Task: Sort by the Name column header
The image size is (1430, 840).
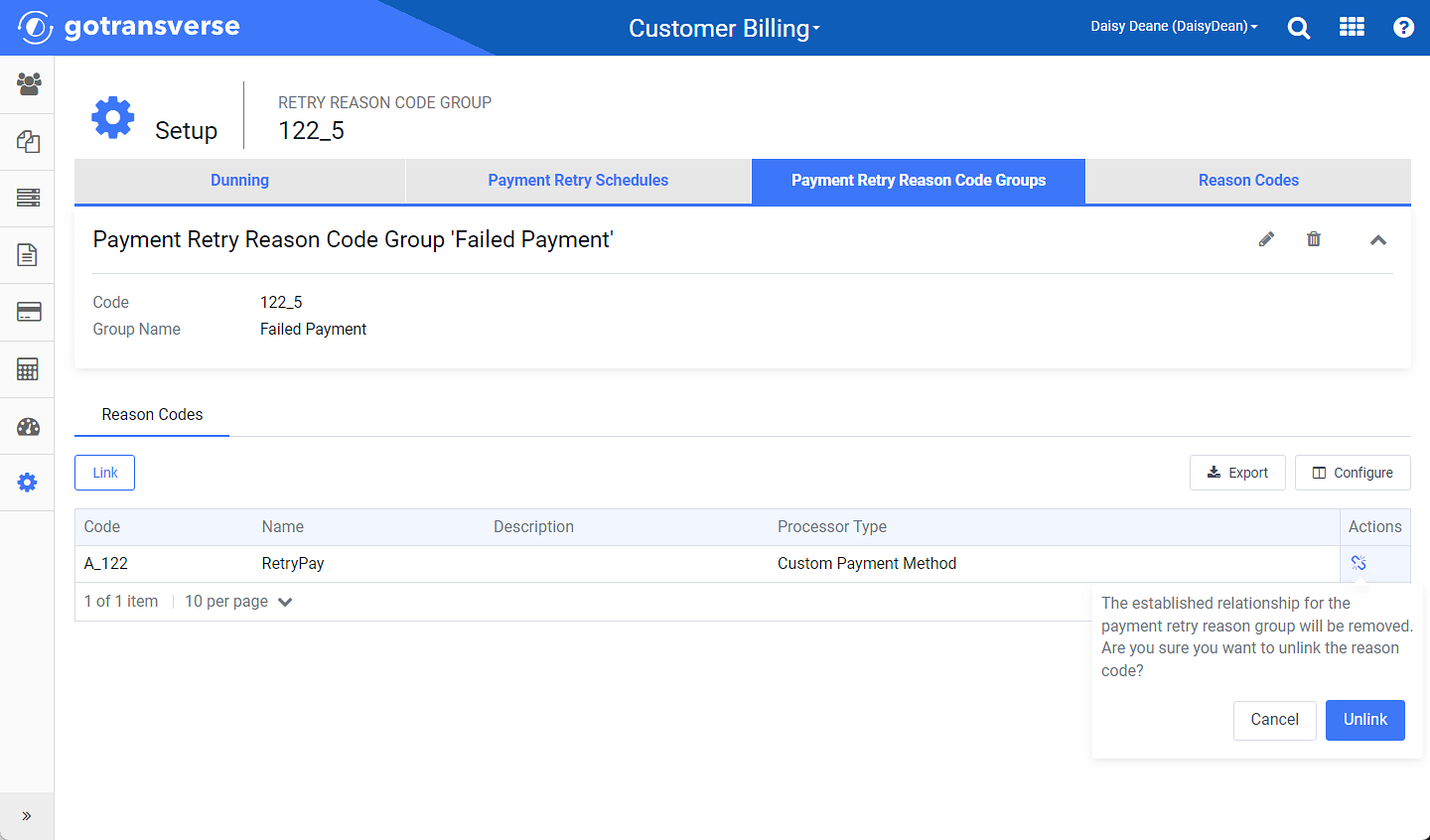Action: pos(283,527)
